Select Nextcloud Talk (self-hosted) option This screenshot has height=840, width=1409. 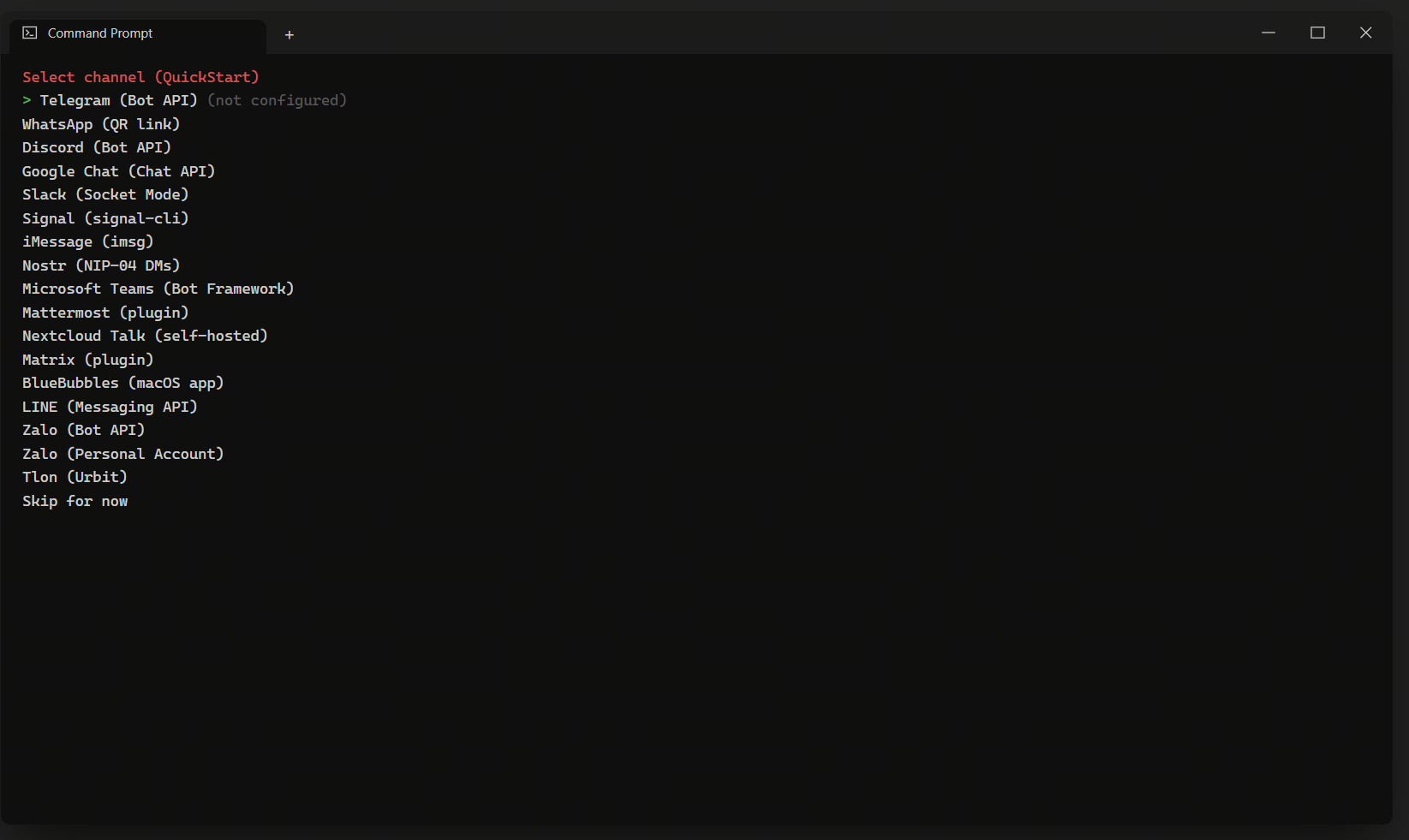click(x=145, y=336)
